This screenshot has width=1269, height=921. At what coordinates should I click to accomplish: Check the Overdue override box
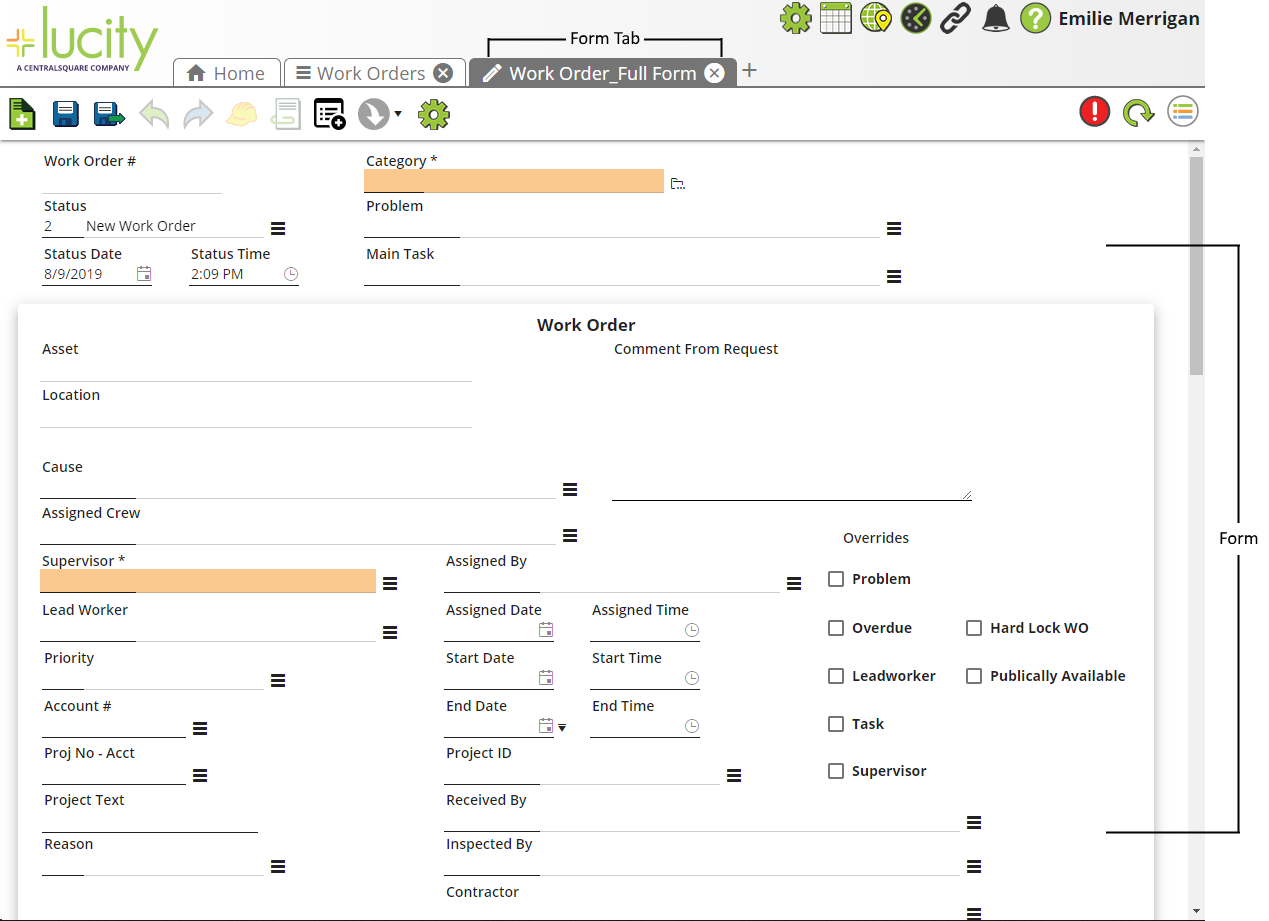(836, 628)
